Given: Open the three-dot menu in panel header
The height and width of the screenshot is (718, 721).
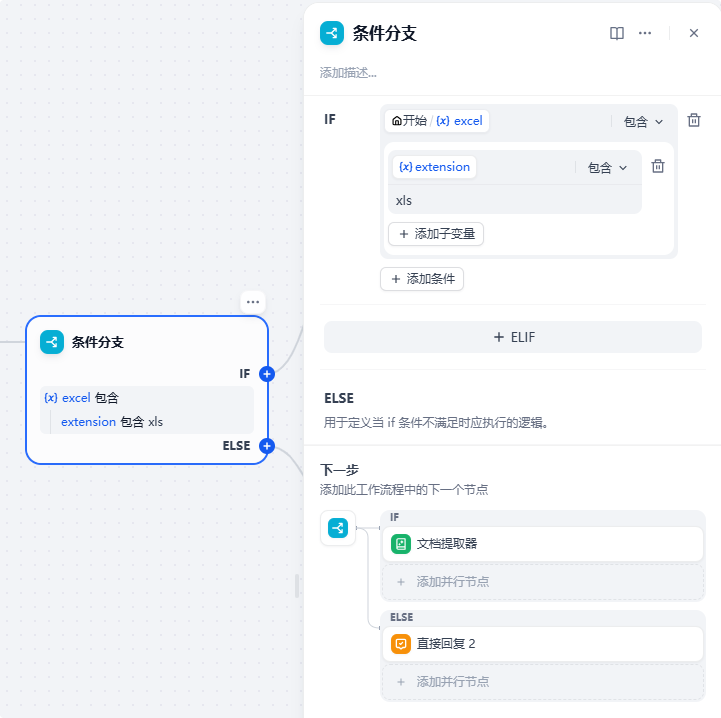Looking at the screenshot, I should point(645,33).
